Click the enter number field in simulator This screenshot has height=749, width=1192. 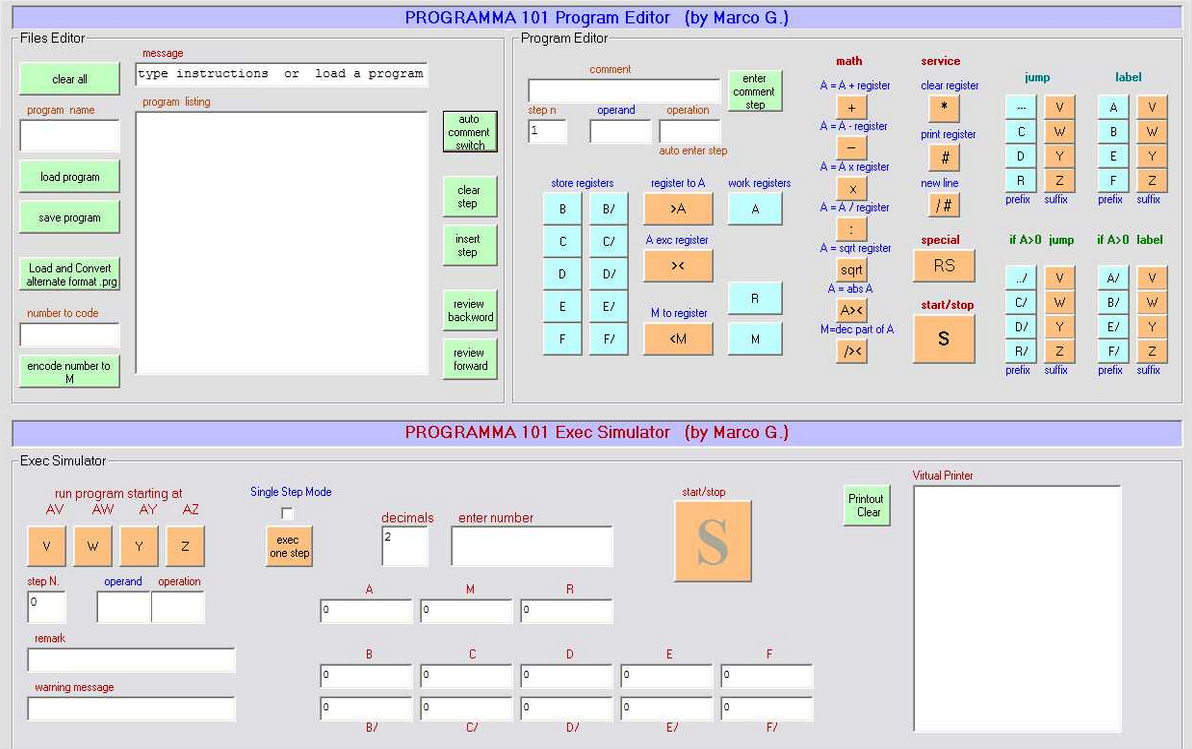point(531,546)
